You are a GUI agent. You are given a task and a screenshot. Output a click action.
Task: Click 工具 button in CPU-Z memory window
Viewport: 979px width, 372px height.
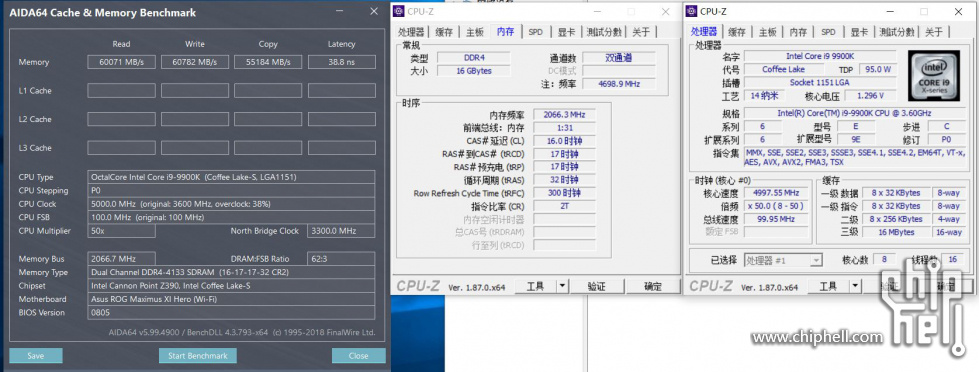coord(535,286)
